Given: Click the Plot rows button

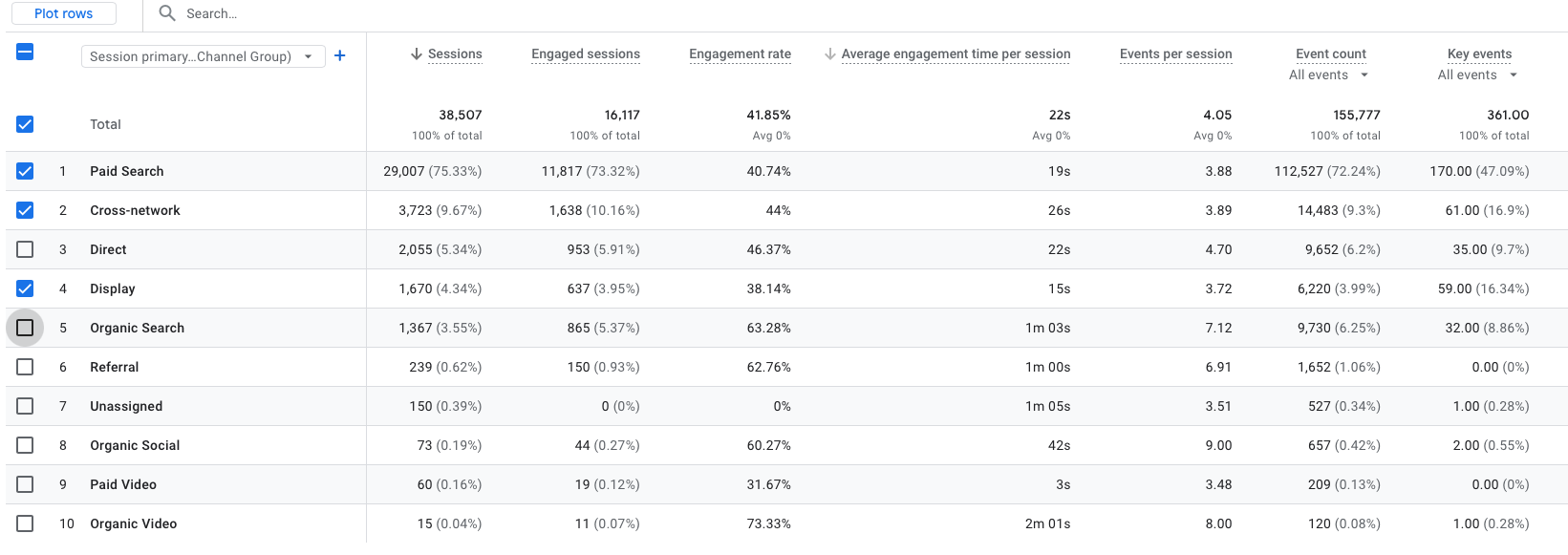Looking at the screenshot, I should [x=63, y=13].
